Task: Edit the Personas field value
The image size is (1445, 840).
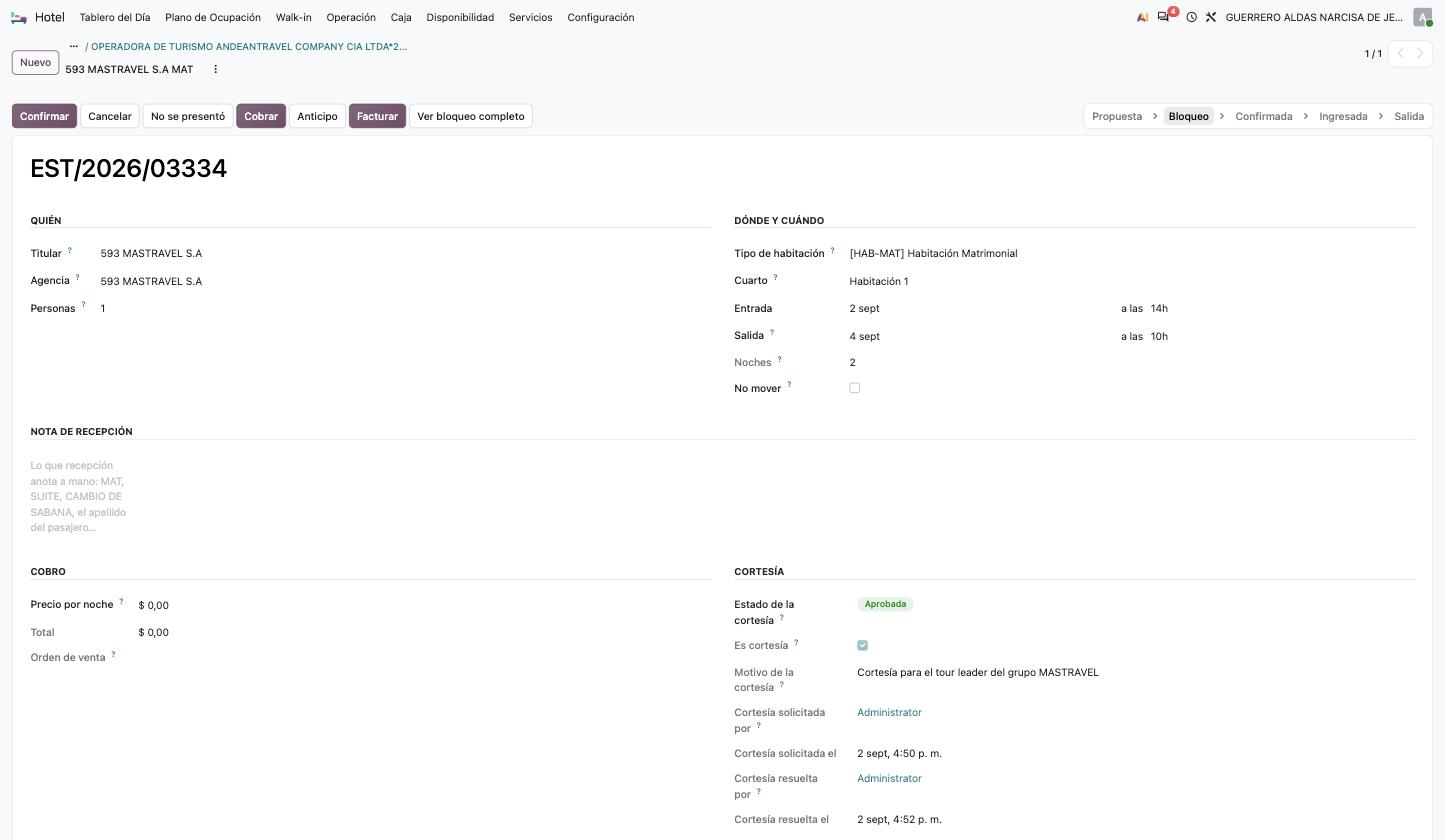Action: (x=405, y=308)
